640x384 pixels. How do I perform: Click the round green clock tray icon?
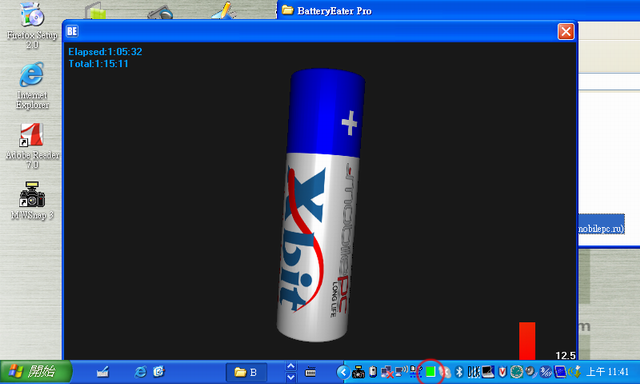[517, 372]
